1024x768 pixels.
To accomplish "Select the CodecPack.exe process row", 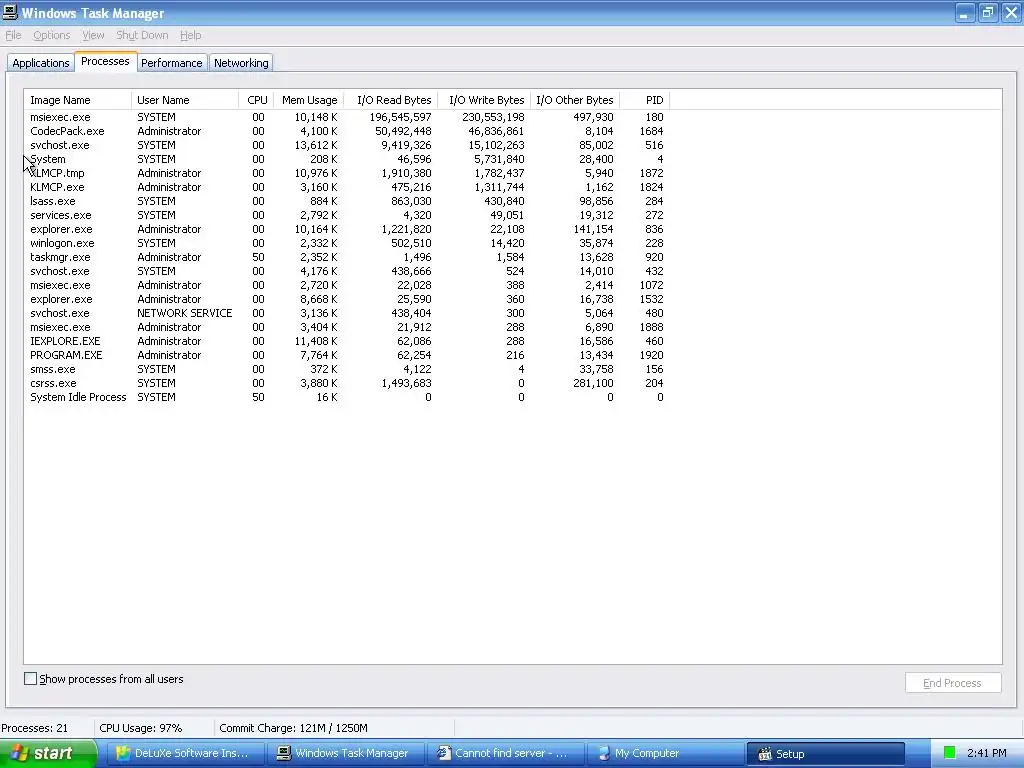I will click(347, 131).
